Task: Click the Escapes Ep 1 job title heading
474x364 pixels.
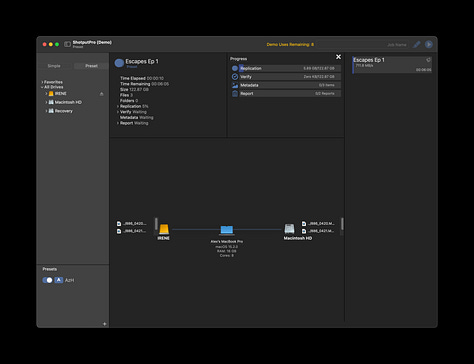Action: [142, 61]
